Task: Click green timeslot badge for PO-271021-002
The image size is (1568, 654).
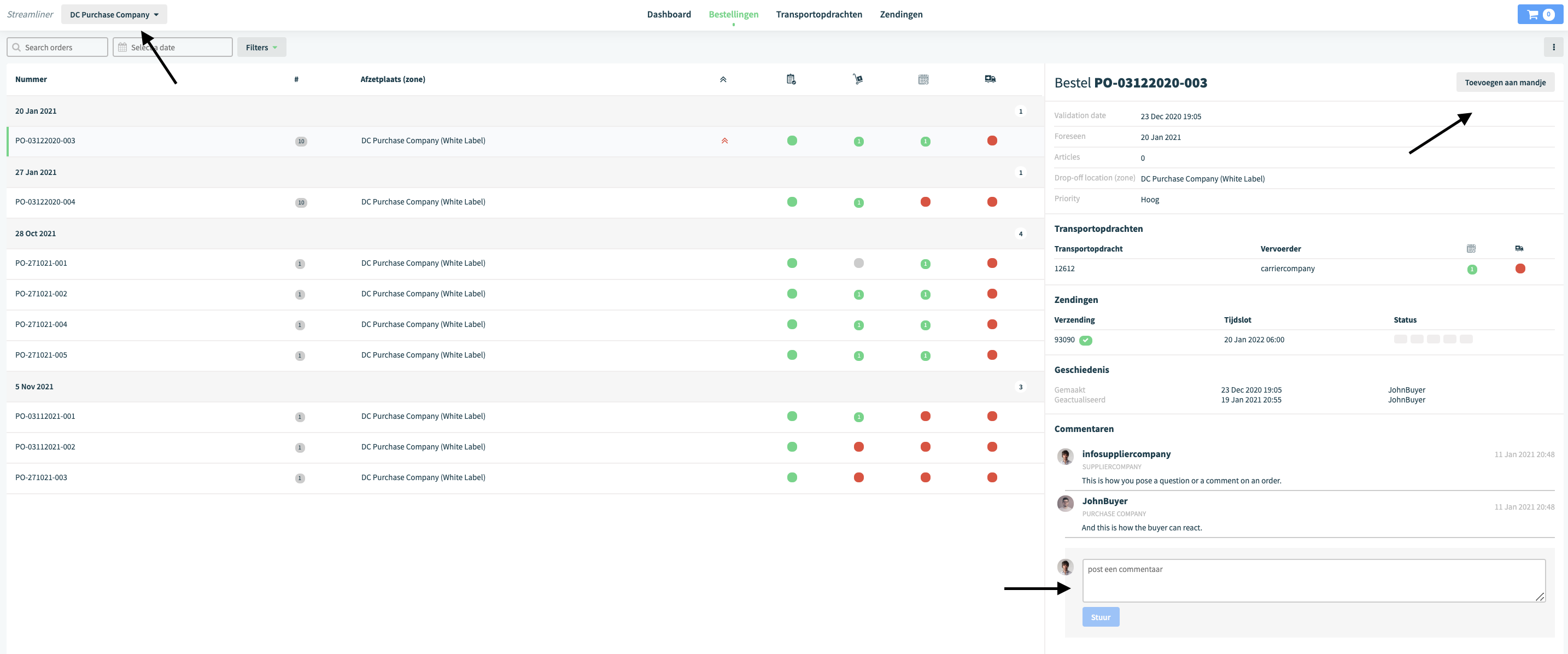Action: (x=925, y=294)
